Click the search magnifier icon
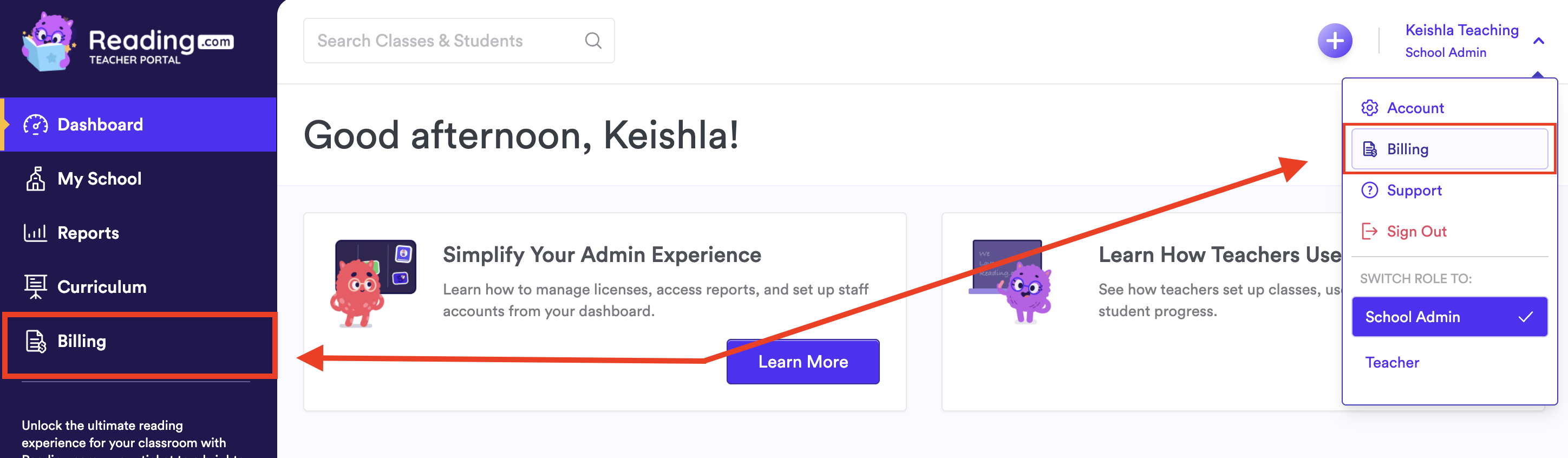1568x458 pixels. [593, 41]
